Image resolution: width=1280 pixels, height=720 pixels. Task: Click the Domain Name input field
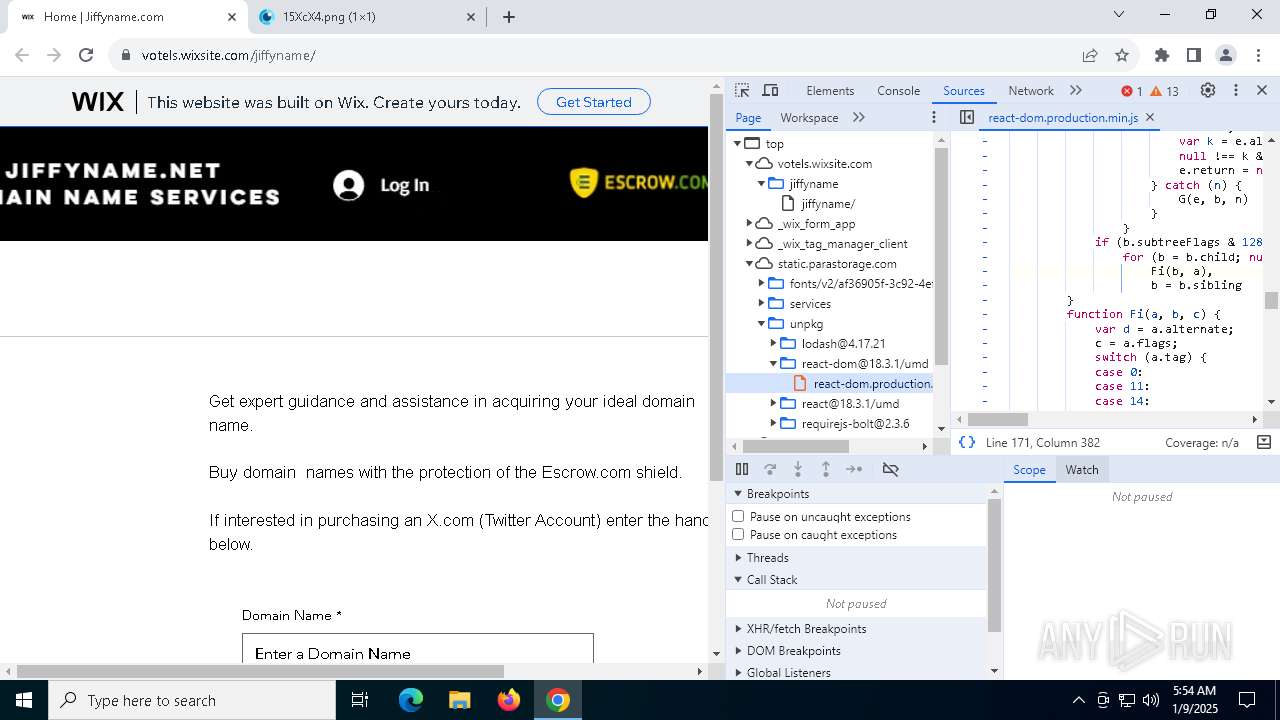point(418,649)
